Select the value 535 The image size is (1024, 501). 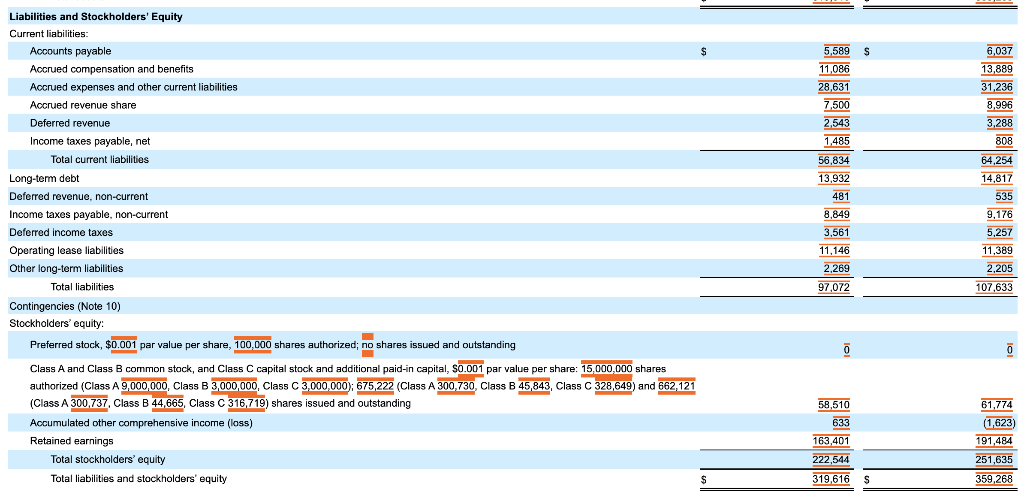(1005, 197)
